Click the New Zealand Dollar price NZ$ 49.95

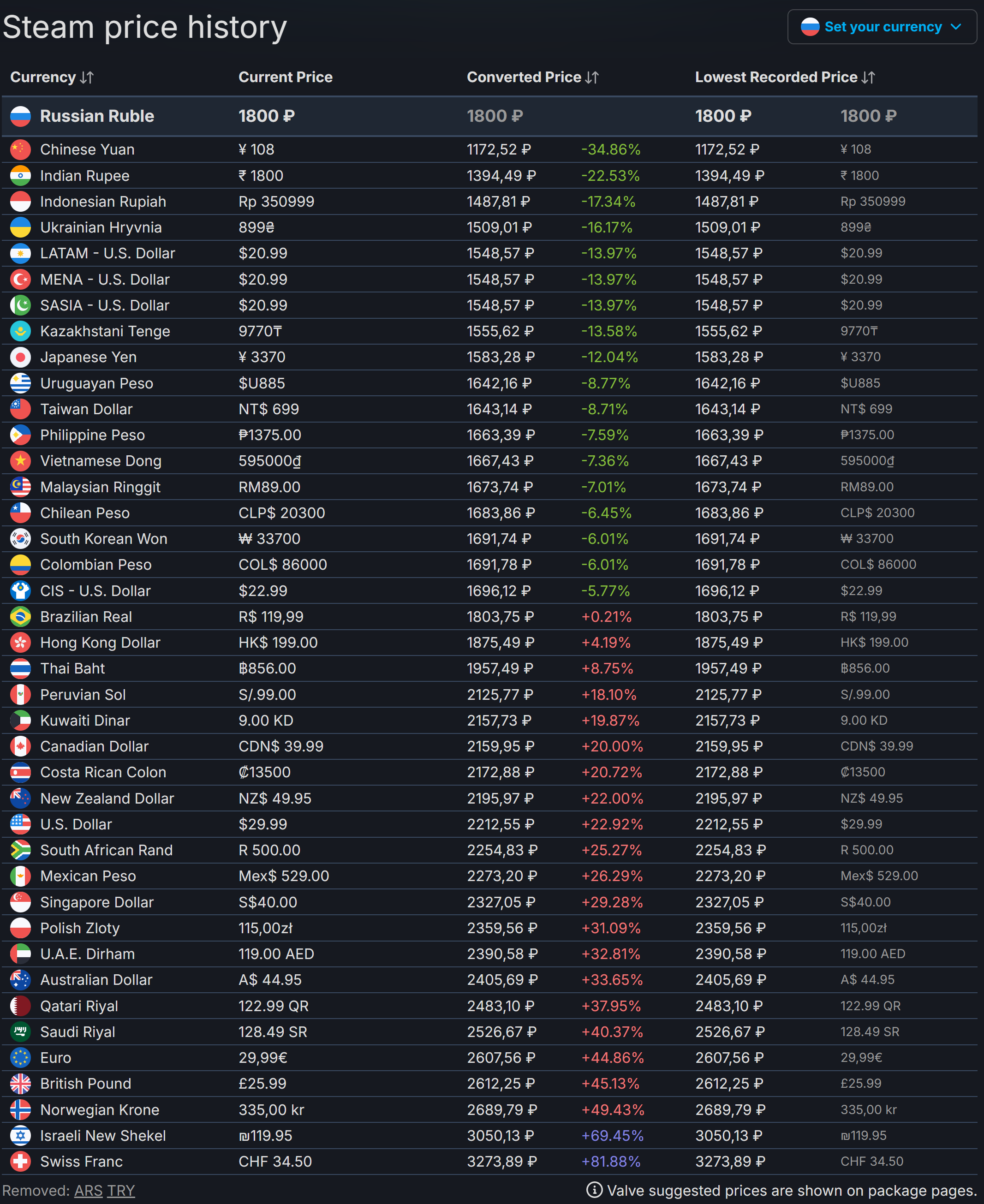(x=275, y=798)
